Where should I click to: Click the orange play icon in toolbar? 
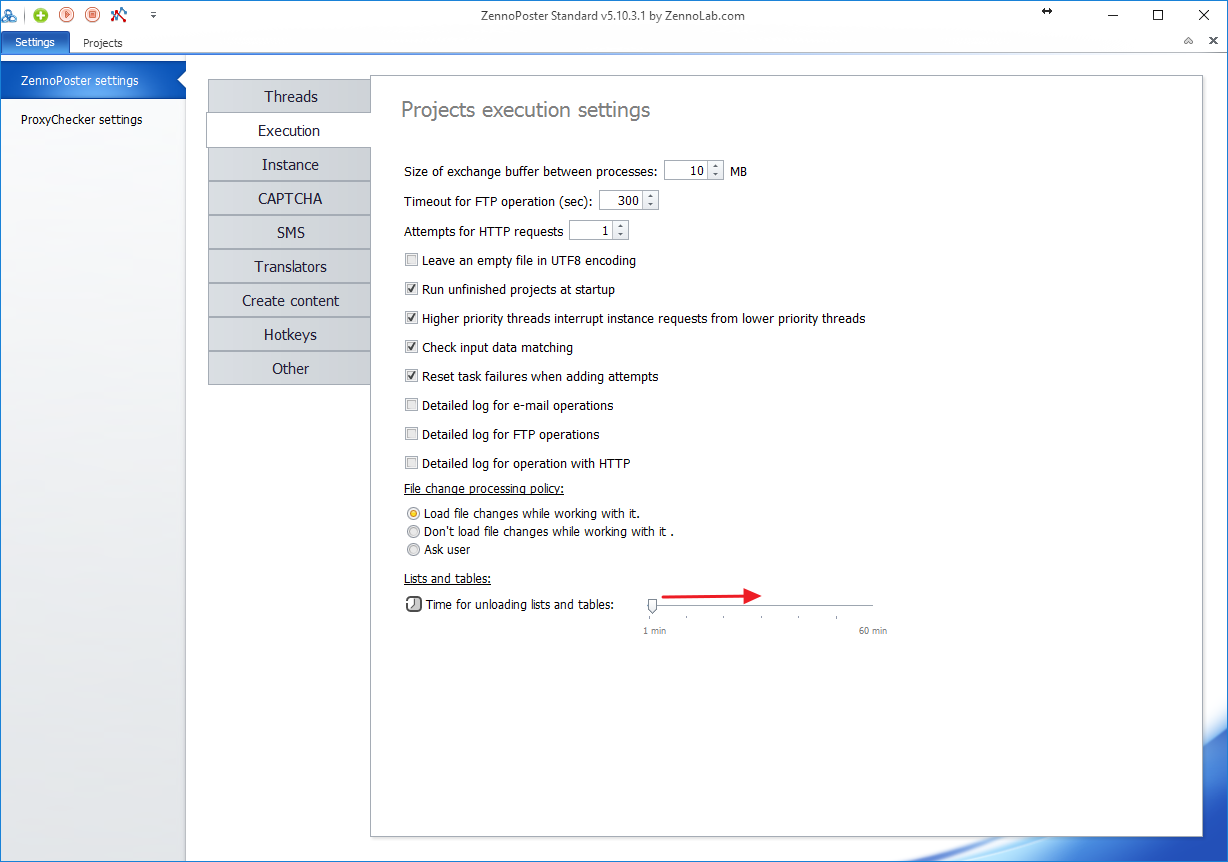click(x=67, y=15)
